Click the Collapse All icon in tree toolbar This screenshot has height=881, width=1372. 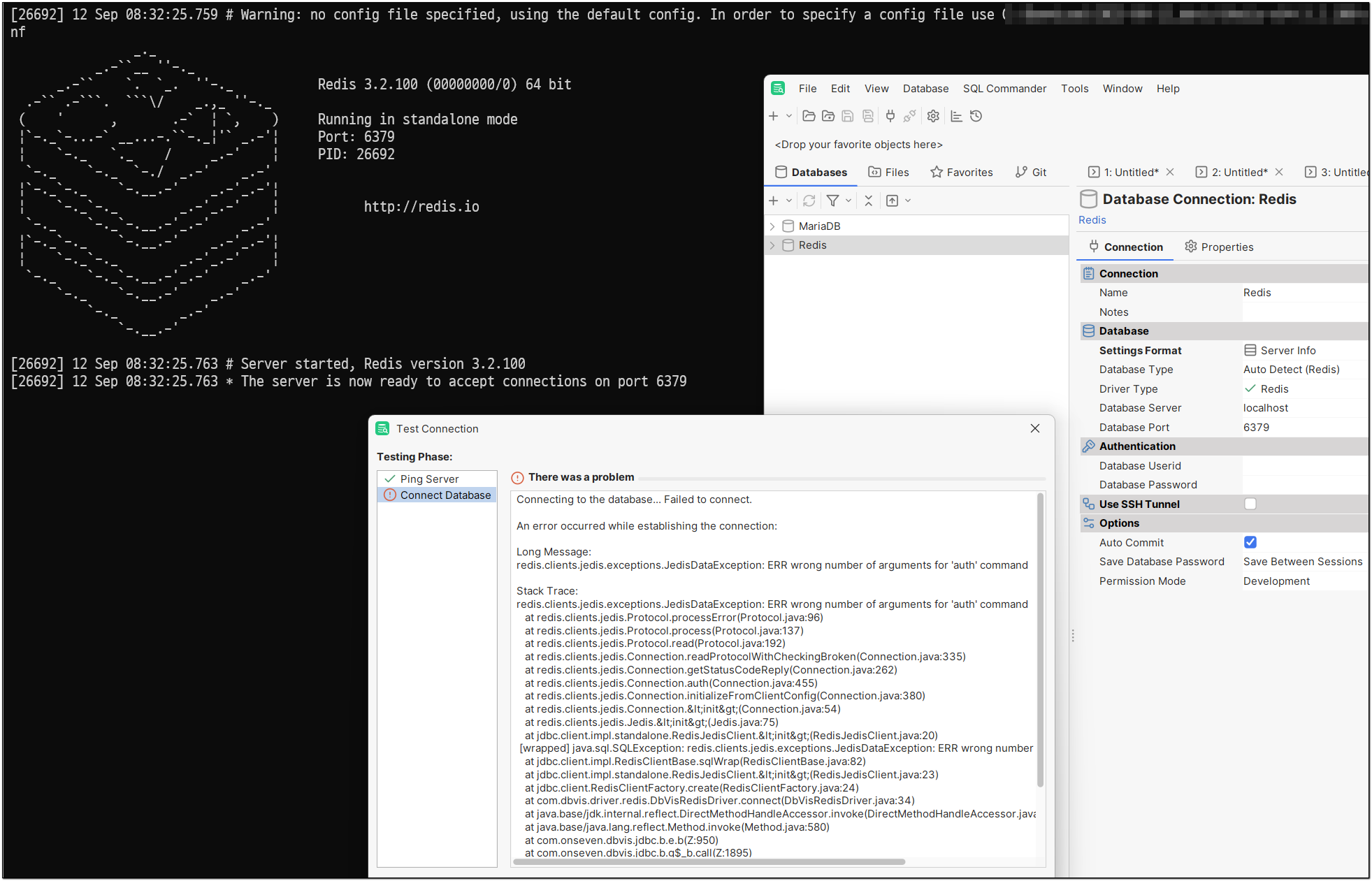[x=869, y=201]
